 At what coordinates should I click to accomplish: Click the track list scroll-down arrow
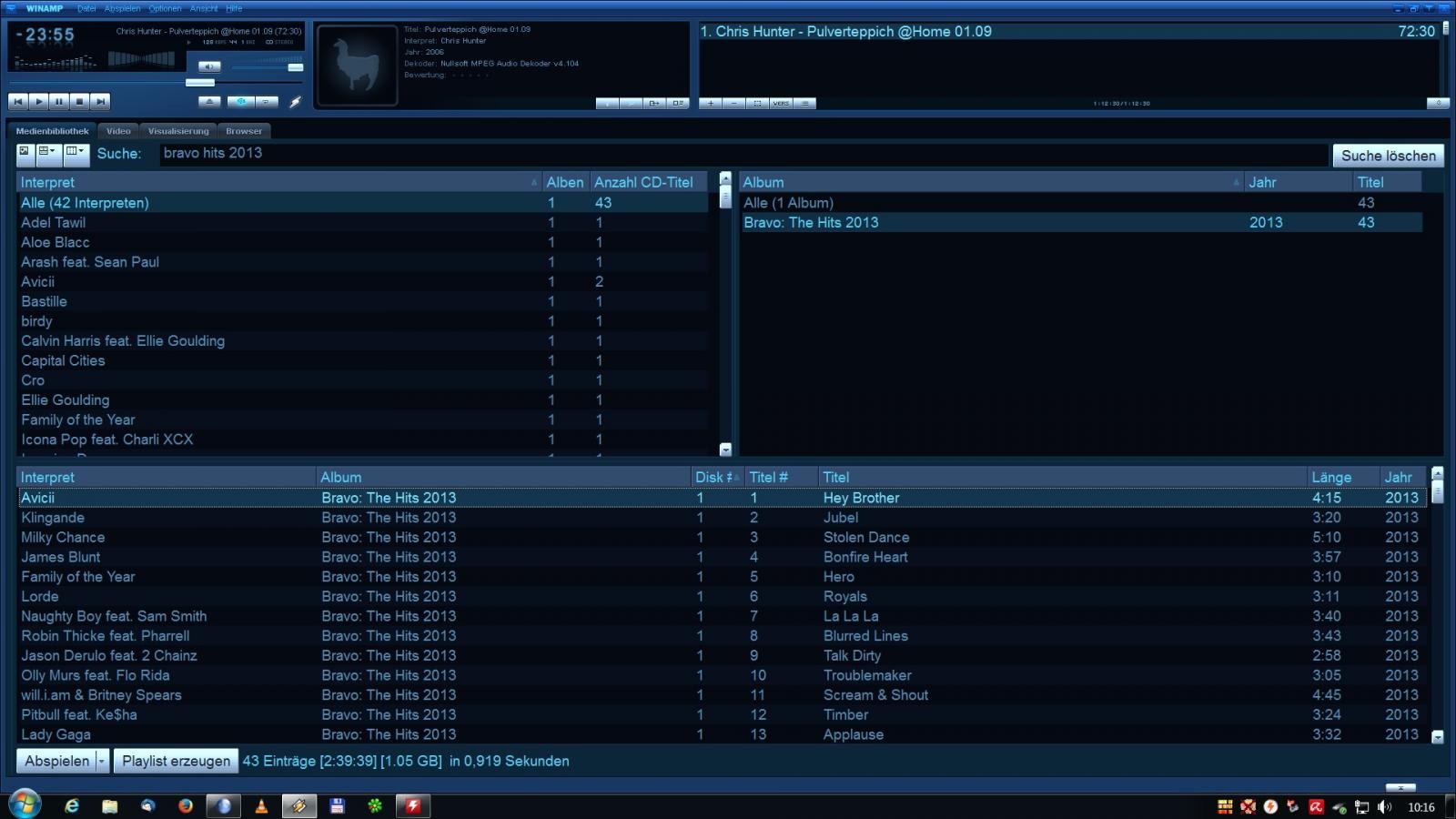coord(1438,737)
